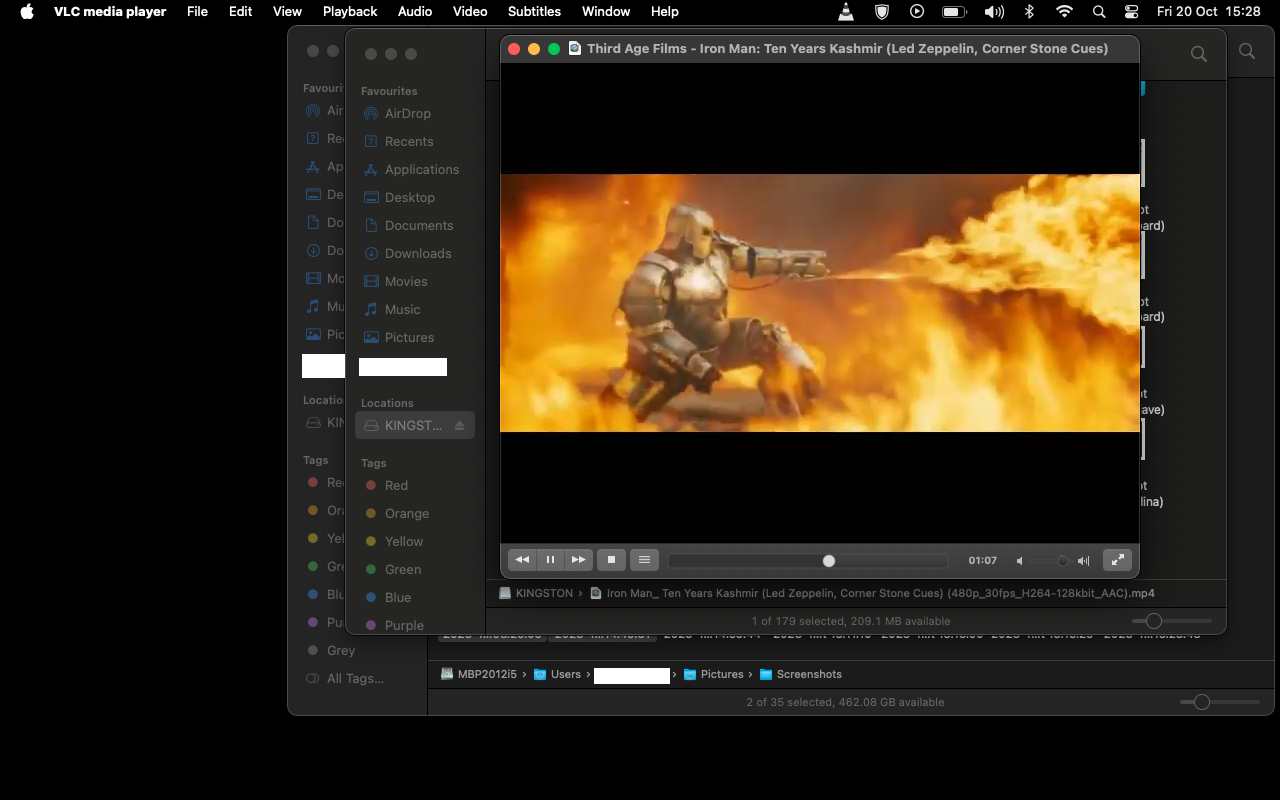
Task: Open the Apple menu
Action: [x=27, y=12]
